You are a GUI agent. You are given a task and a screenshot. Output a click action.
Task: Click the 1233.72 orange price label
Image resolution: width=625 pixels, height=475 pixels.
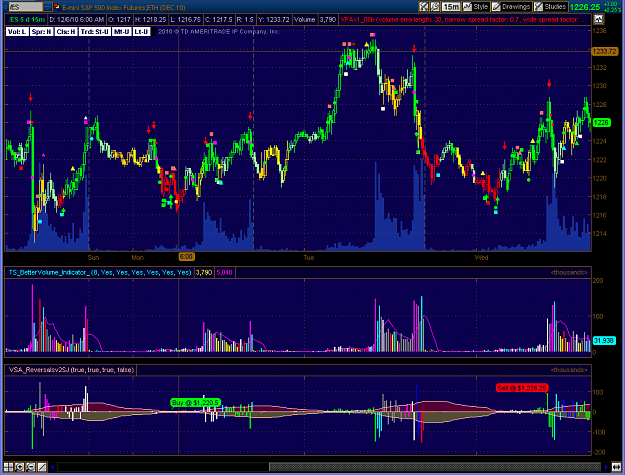pos(605,51)
